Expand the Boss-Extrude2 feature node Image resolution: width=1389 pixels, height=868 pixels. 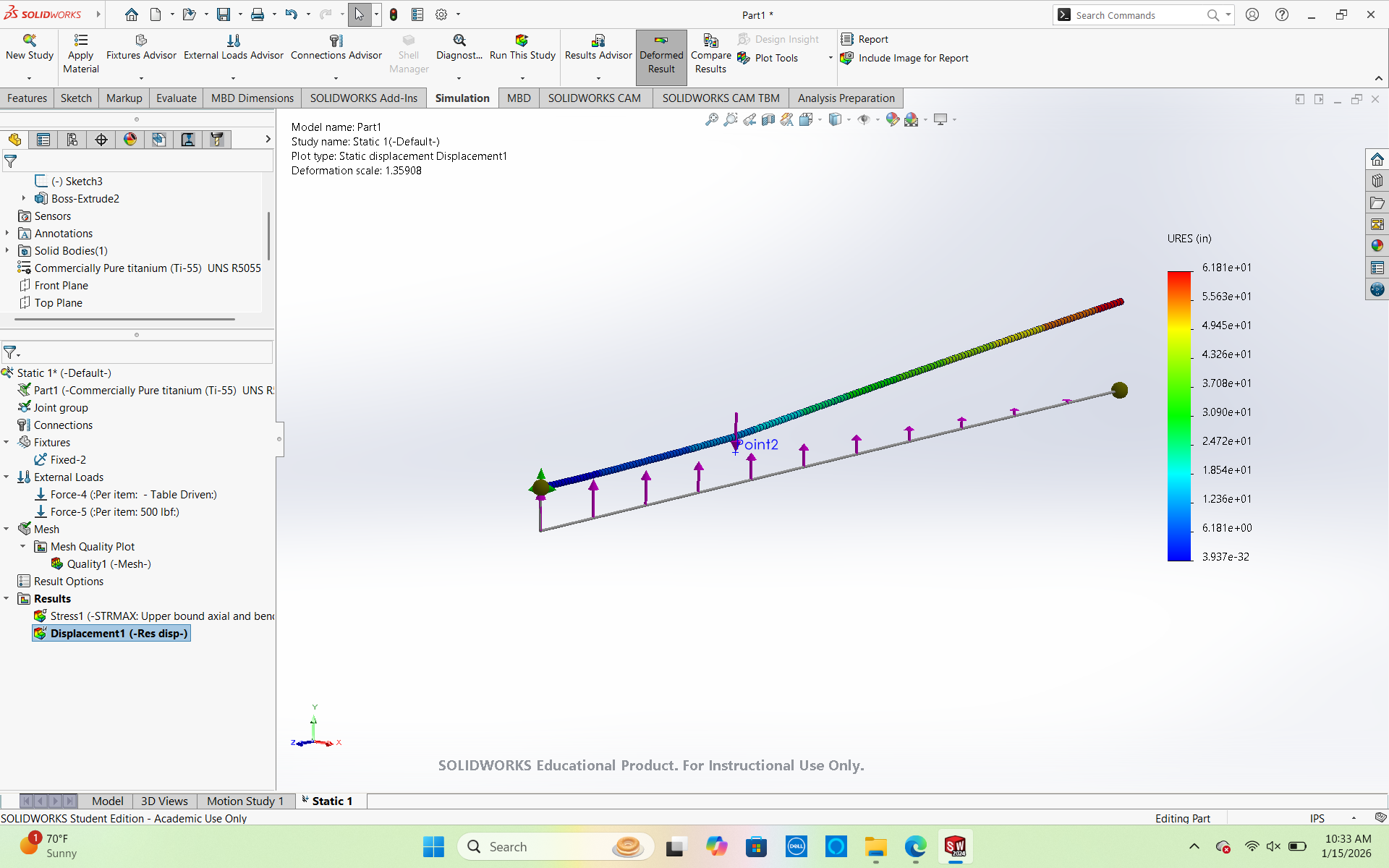[24, 198]
